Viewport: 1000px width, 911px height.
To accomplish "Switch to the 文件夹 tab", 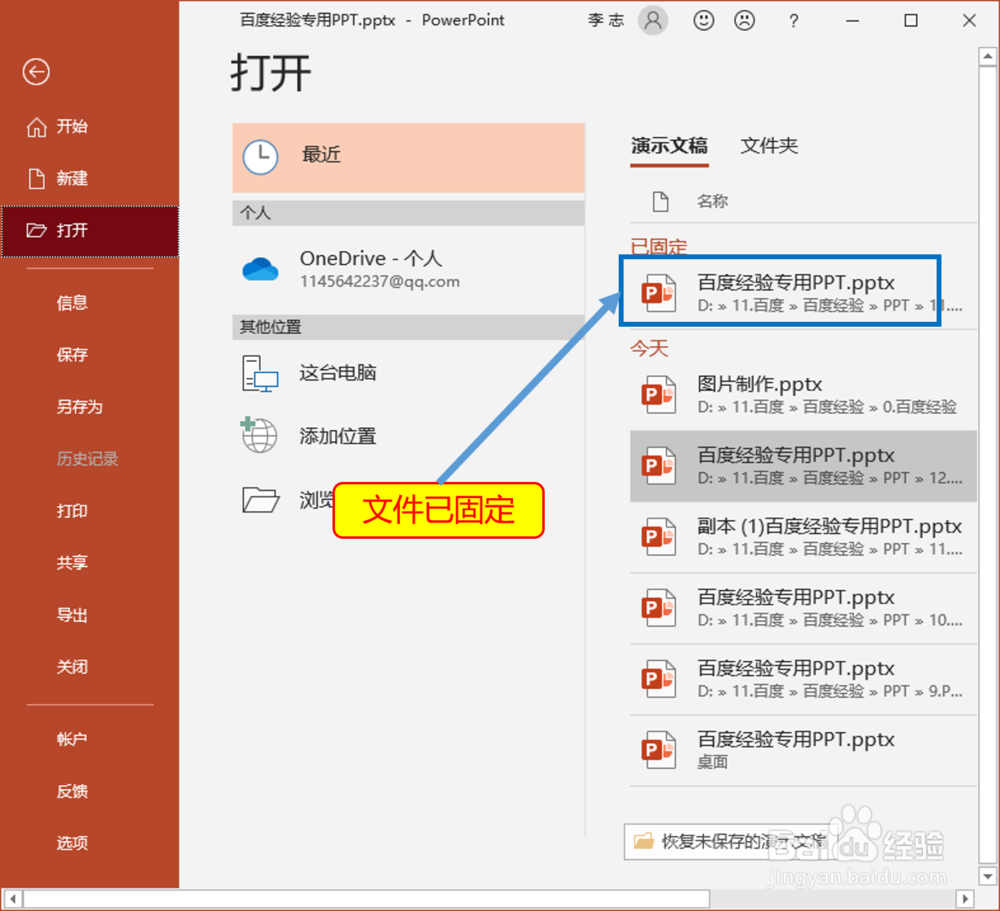I will coord(769,145).
